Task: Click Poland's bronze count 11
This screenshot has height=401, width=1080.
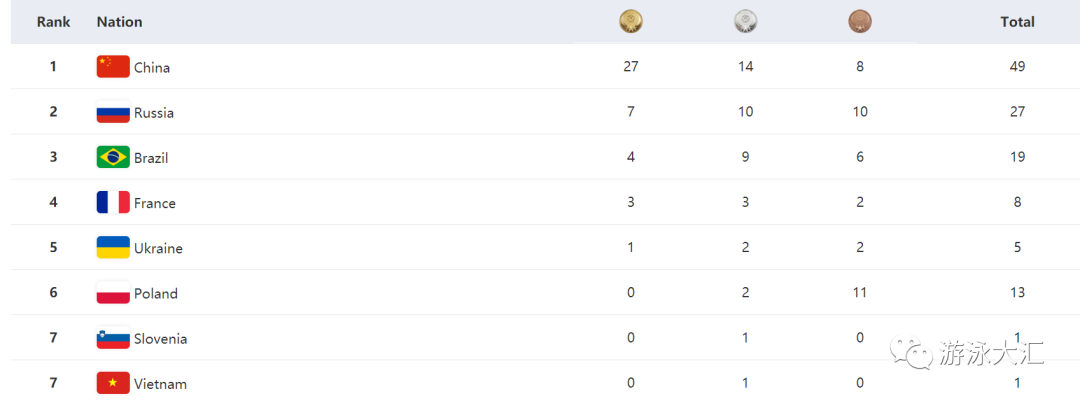Action: 860,293
